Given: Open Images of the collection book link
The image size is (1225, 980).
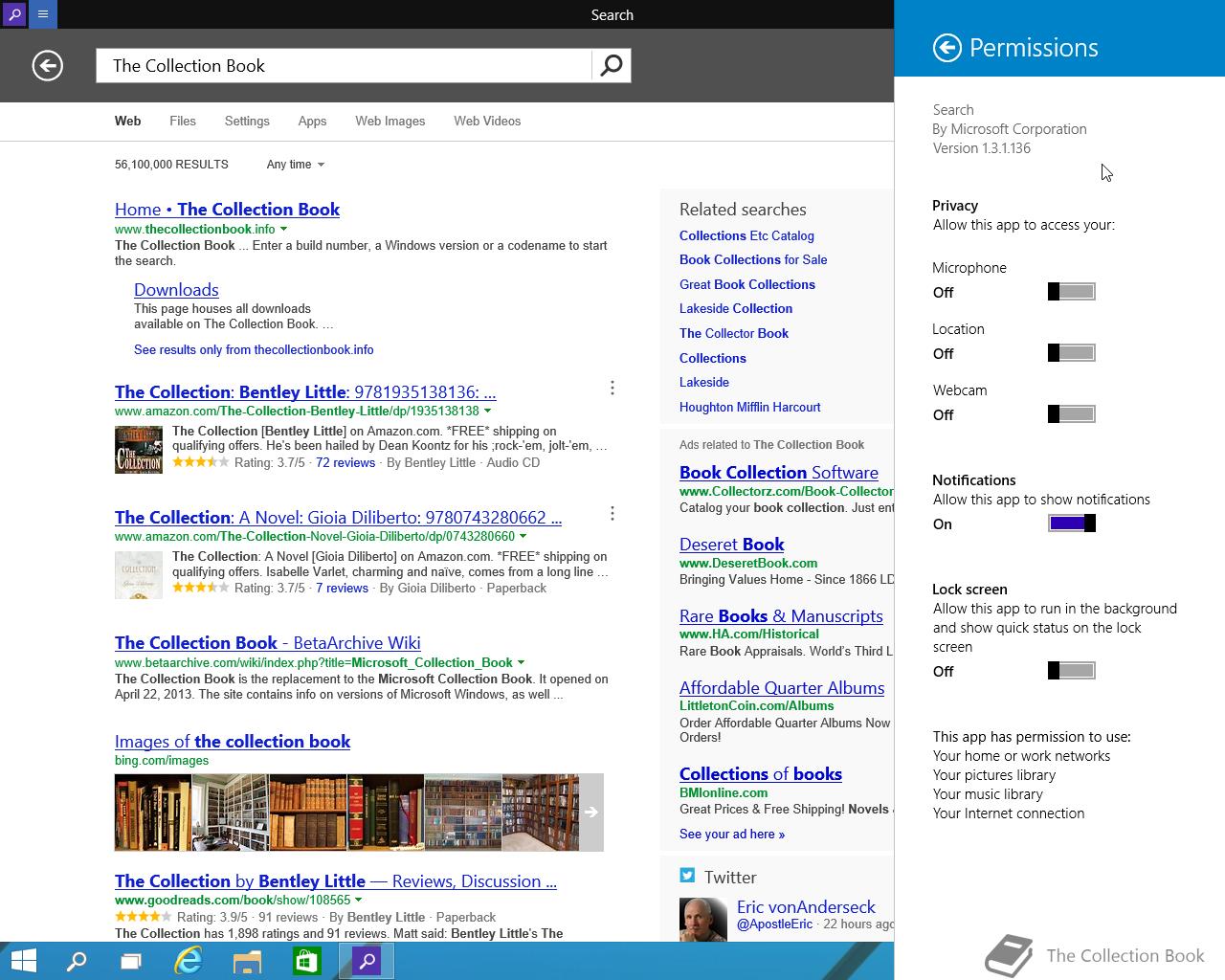Looking at the screenshot, I should click(x=233, y=742).
